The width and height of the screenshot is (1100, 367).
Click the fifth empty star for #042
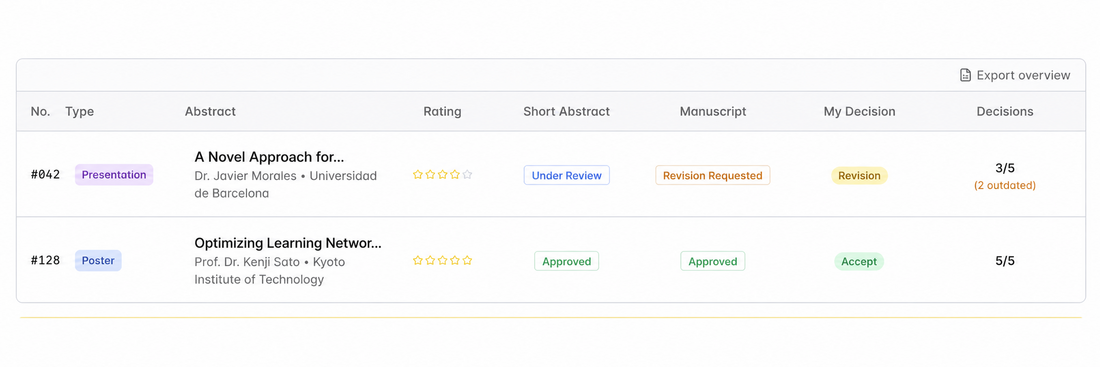(x=467, y=175)
